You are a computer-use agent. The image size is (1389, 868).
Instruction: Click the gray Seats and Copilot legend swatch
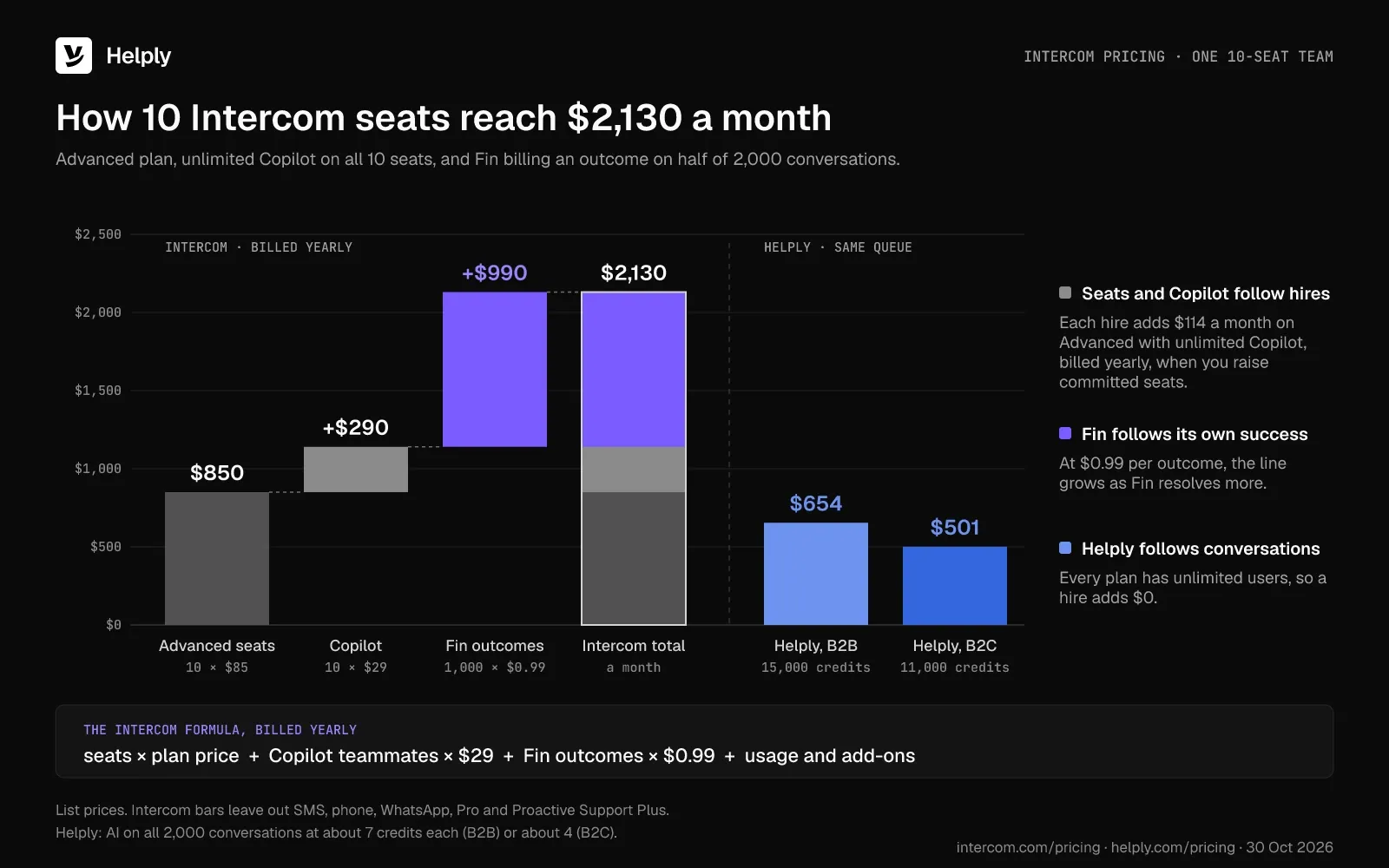tap(1065, 293)
